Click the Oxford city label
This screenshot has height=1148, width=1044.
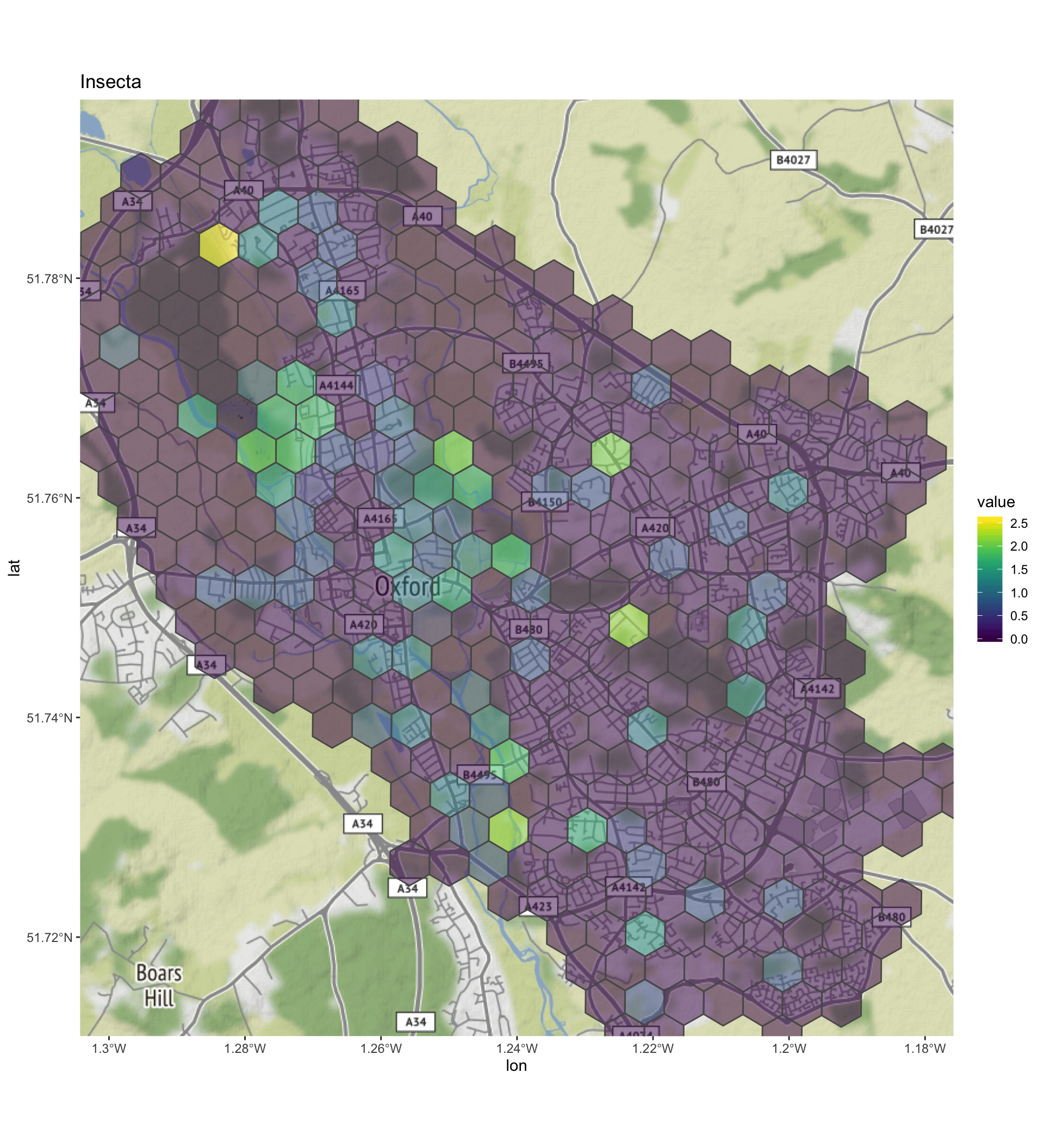click(x=408, y=587)
